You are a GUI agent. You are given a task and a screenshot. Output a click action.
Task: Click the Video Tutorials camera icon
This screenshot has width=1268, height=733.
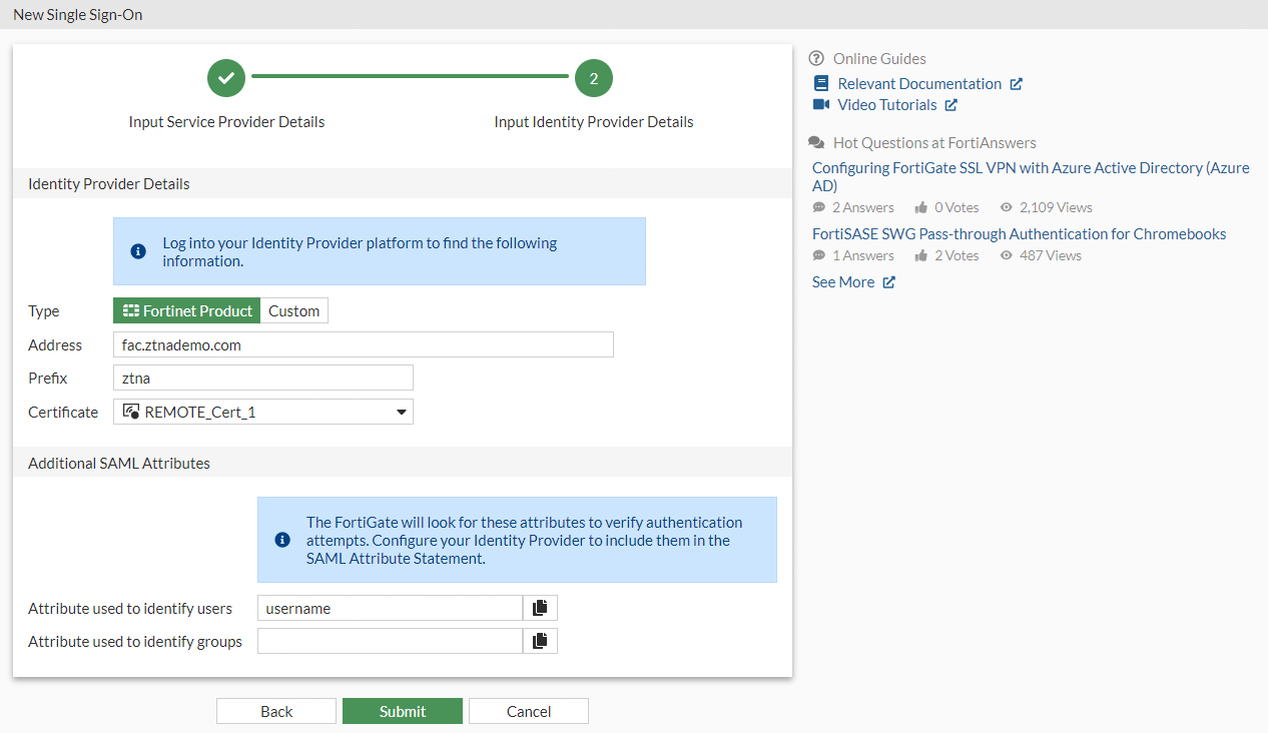click(821, 105)
